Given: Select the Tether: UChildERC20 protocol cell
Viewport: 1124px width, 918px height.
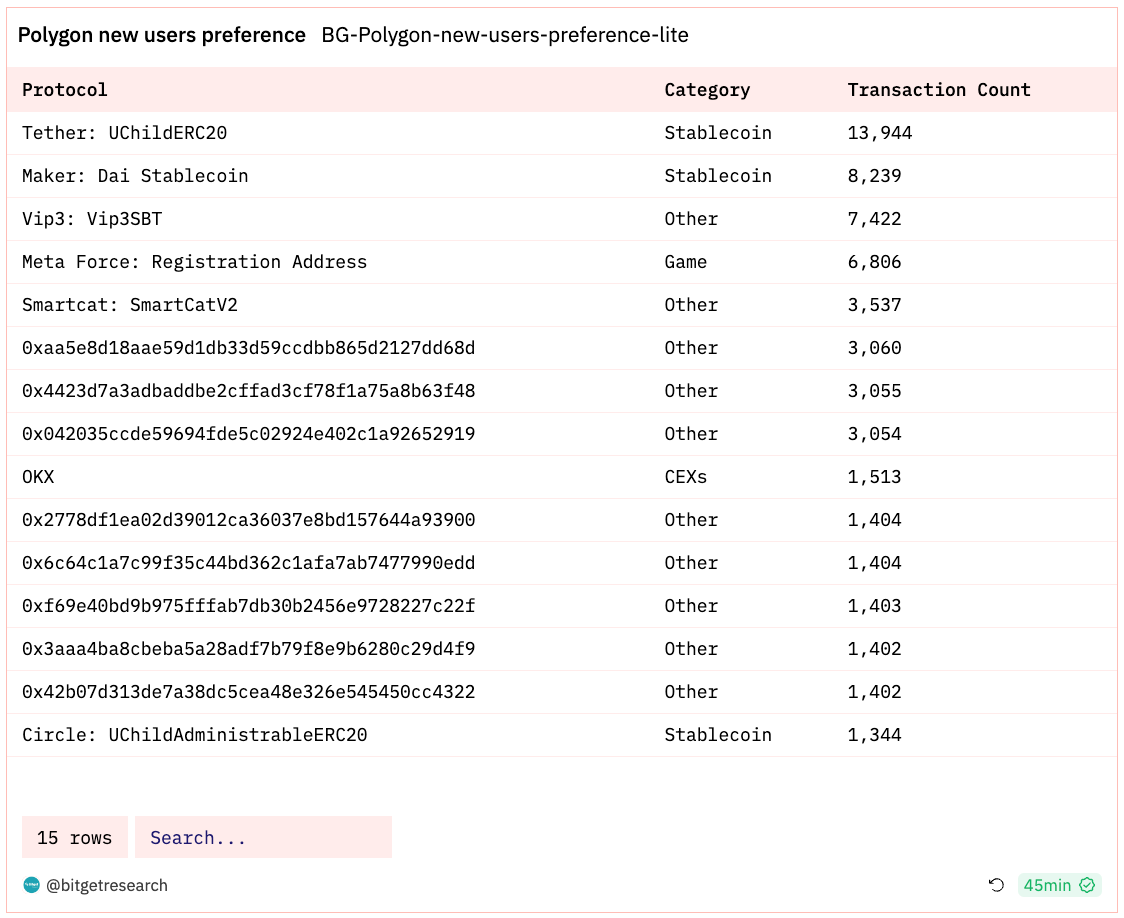Looking at the screenshot, I should pos(118,133).
